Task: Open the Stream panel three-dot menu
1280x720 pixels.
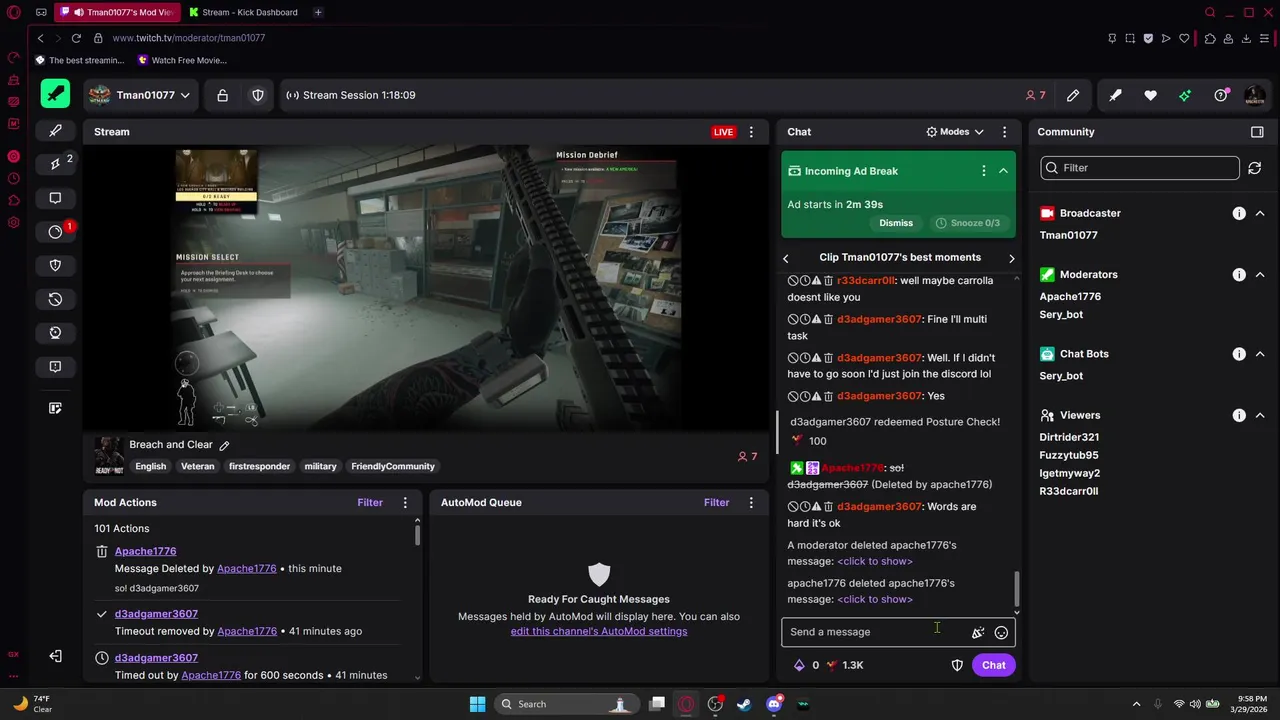Action: pos(751,132)
